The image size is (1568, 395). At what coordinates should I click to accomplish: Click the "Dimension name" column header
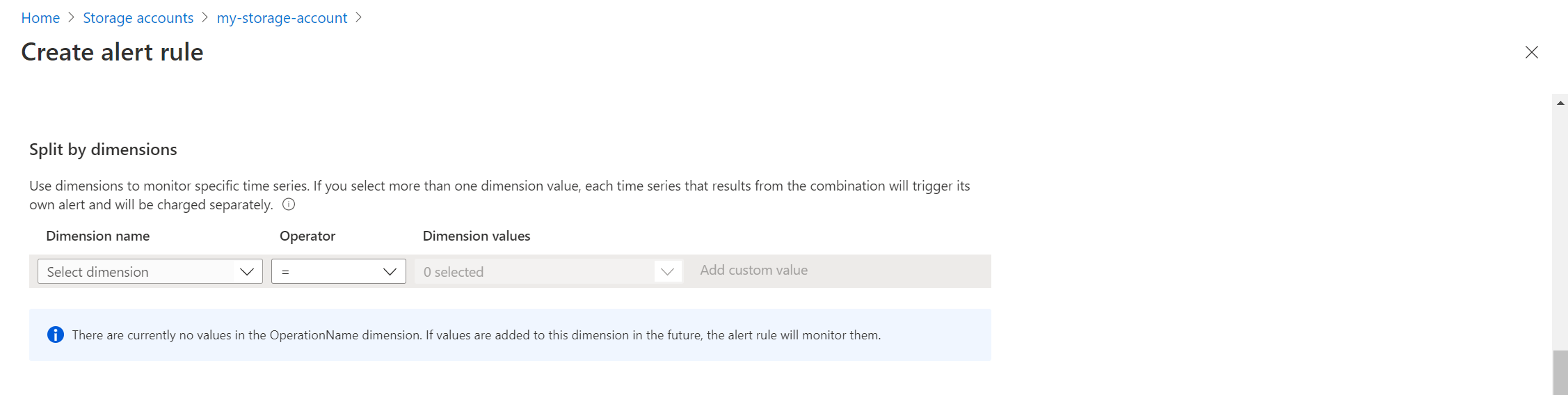97,236
